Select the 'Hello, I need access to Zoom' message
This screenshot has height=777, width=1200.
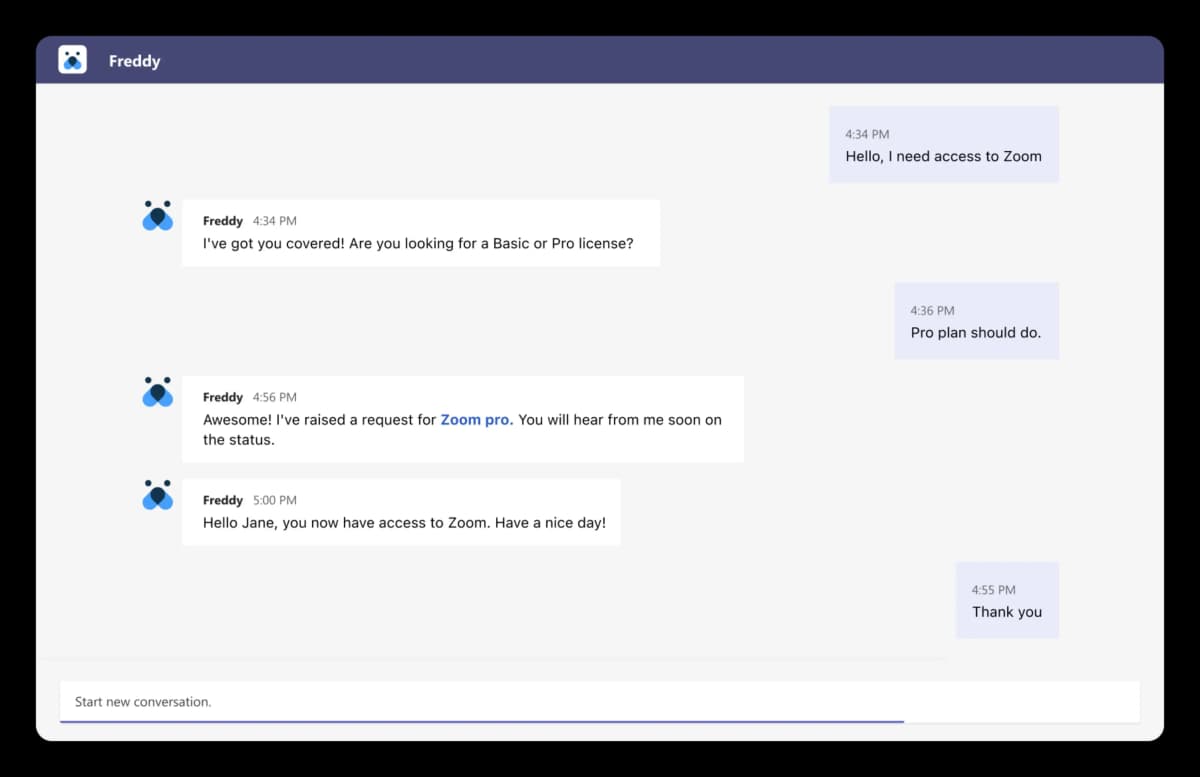click(x=943, y=156)
